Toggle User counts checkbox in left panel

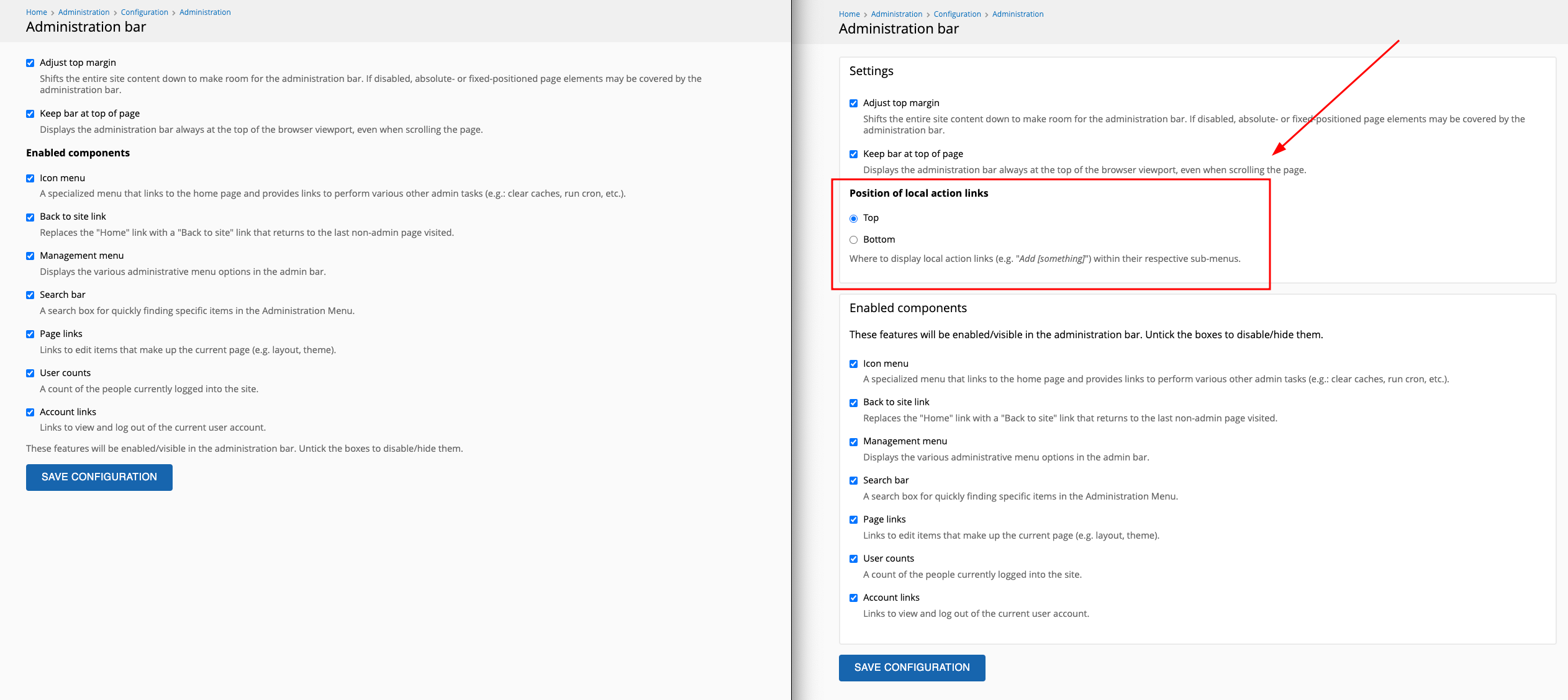tap(30, 373)
